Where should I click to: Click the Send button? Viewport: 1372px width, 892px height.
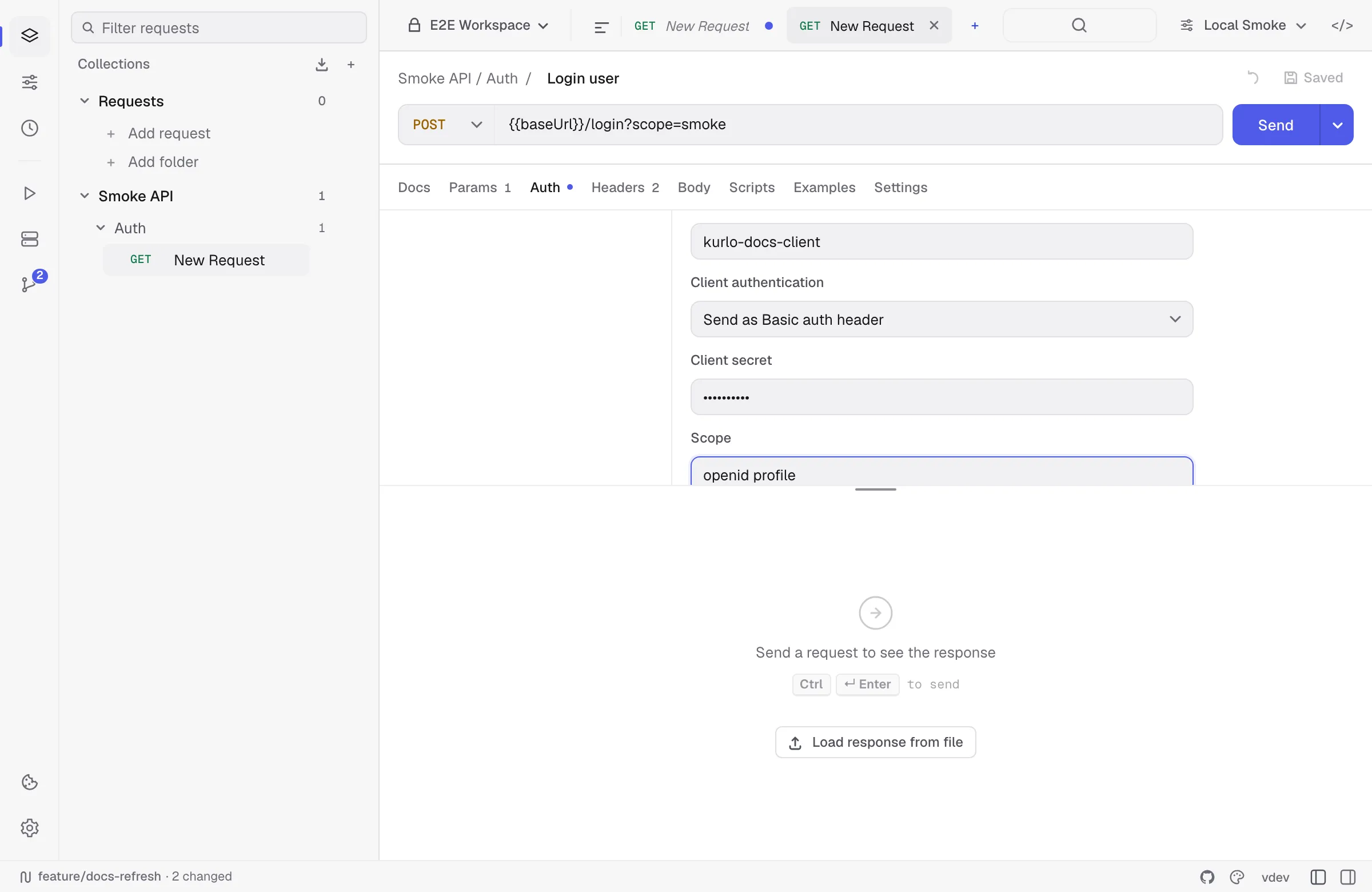pyautogui.click(x=1276, y=125)
